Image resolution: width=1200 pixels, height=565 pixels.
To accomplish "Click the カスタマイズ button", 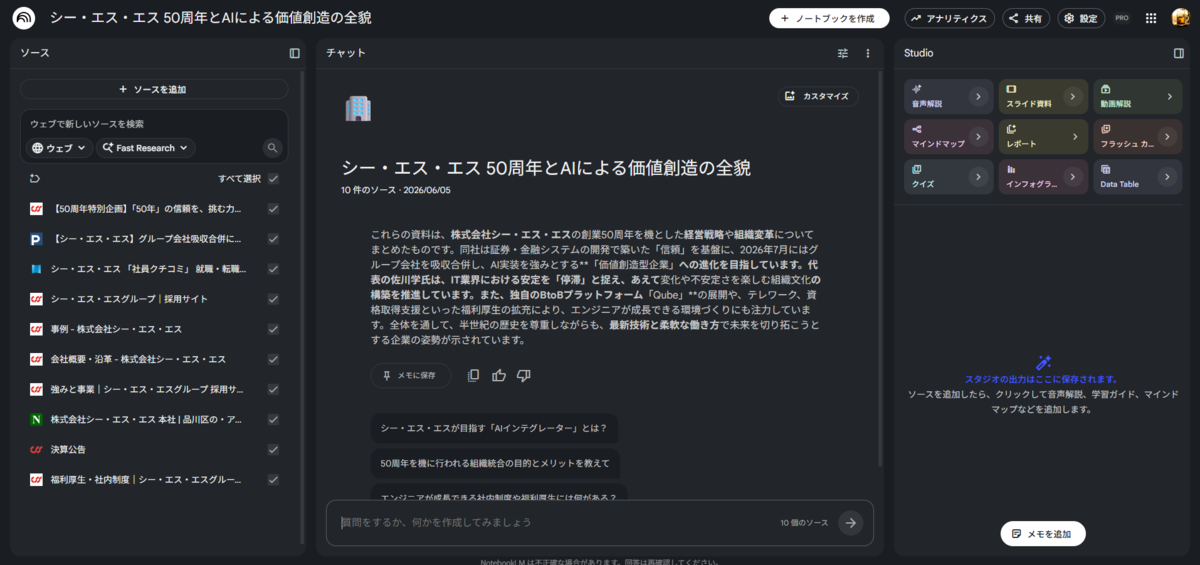I will pyautogui.click(x=818, y=96).
